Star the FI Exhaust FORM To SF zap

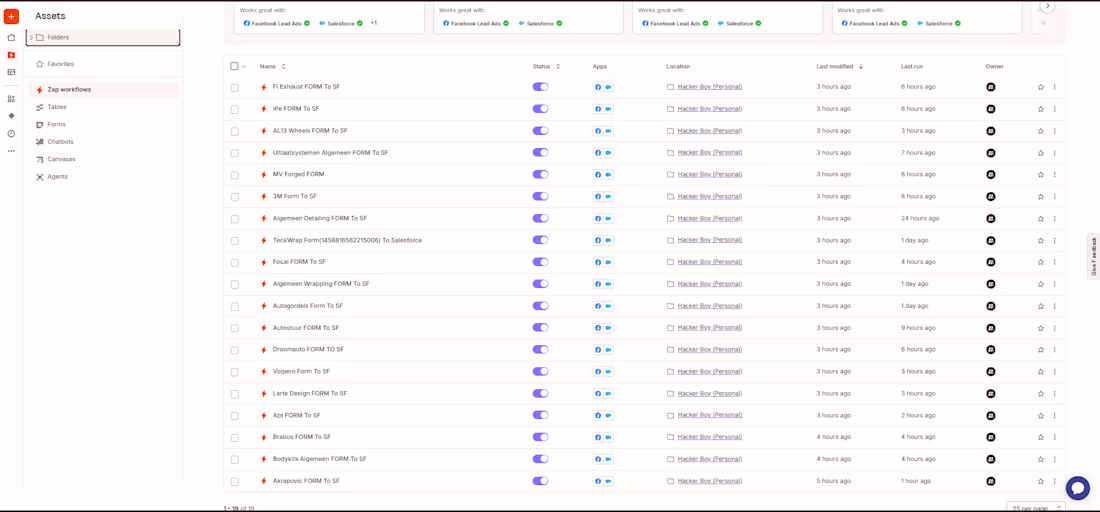tap(1041, 87)
